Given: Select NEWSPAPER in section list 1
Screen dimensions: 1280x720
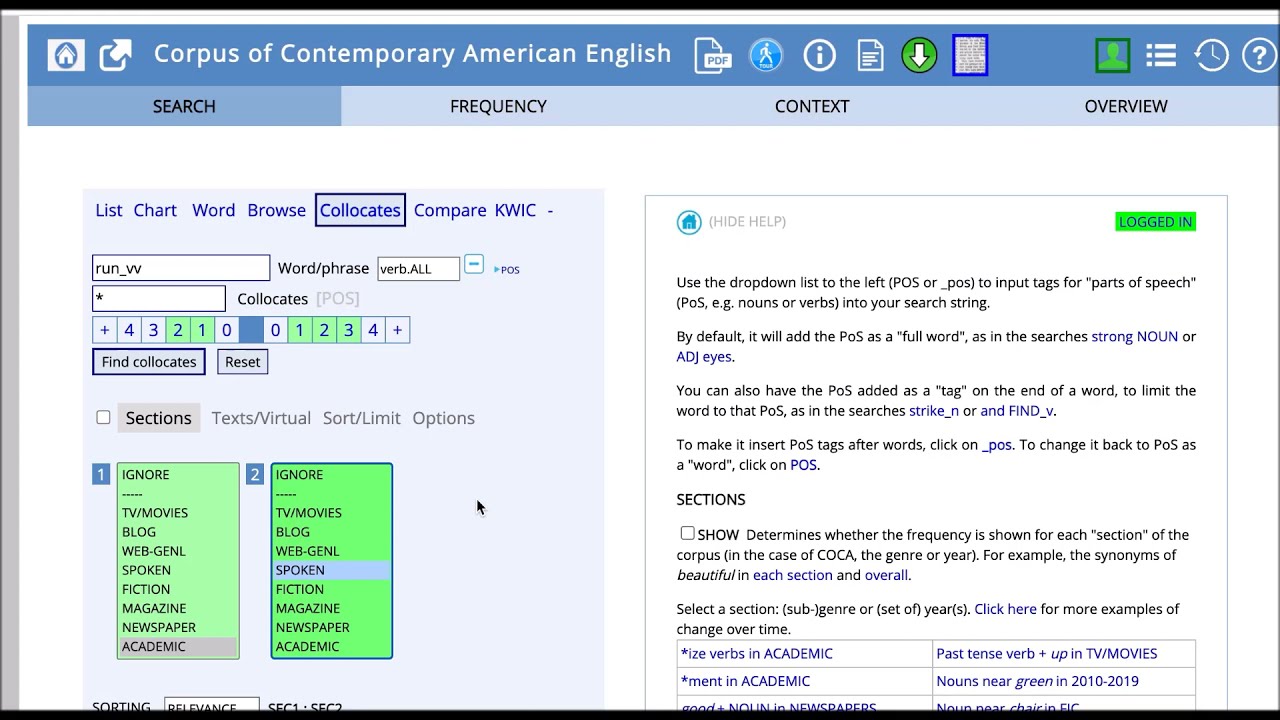Looking at the screenshot, I should point(178,628).
